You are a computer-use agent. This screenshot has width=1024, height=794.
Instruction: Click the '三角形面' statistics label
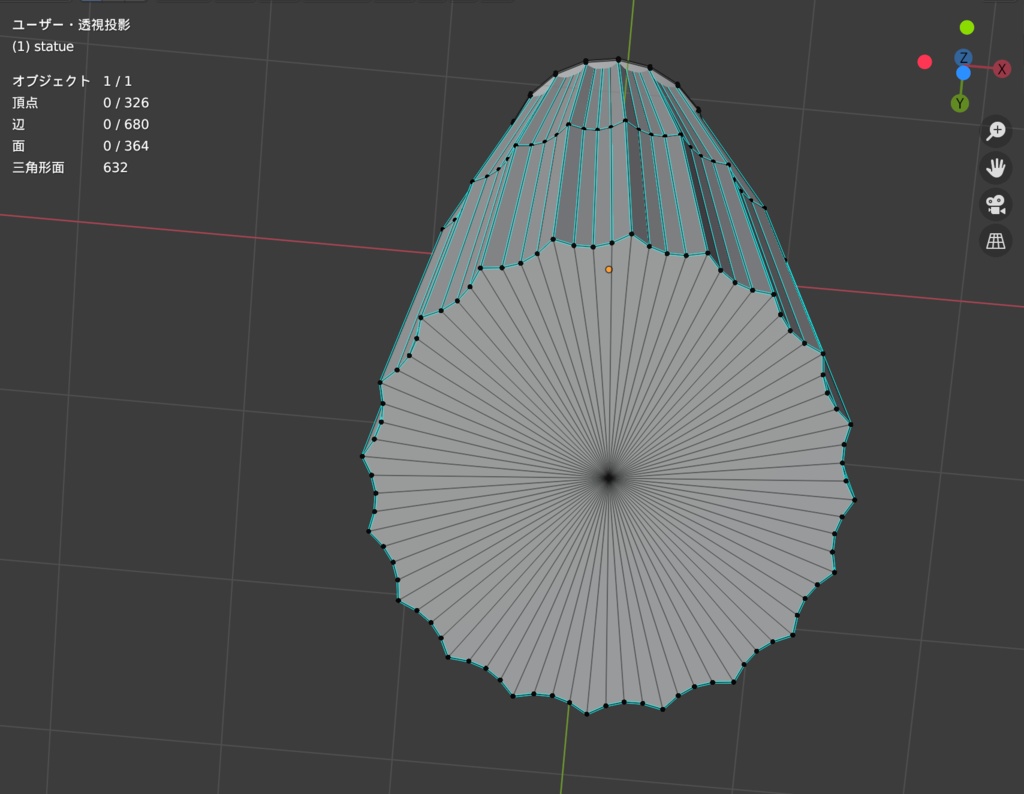(x=38, y=167)
